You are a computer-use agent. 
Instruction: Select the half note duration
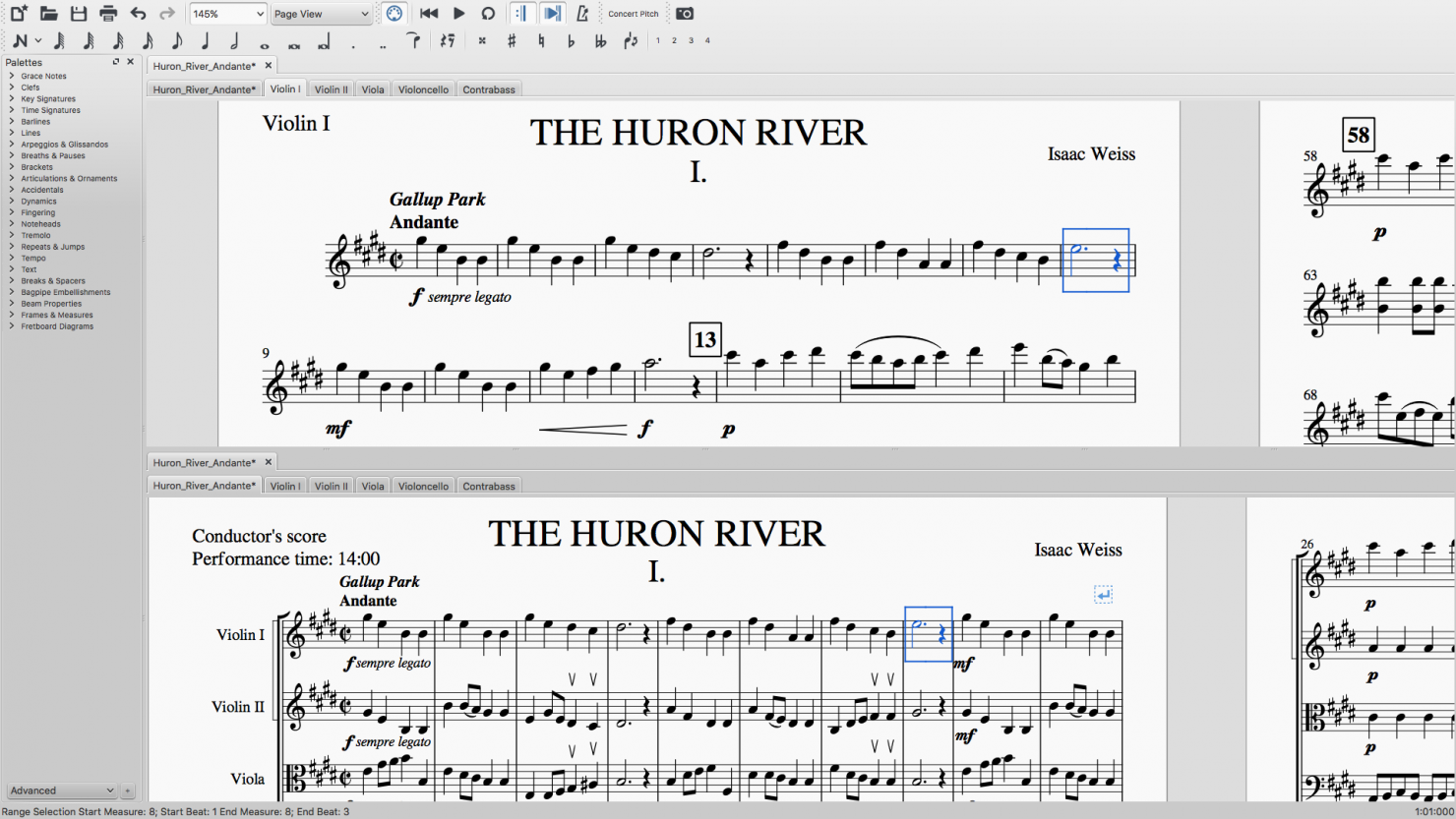coord(232,40)
